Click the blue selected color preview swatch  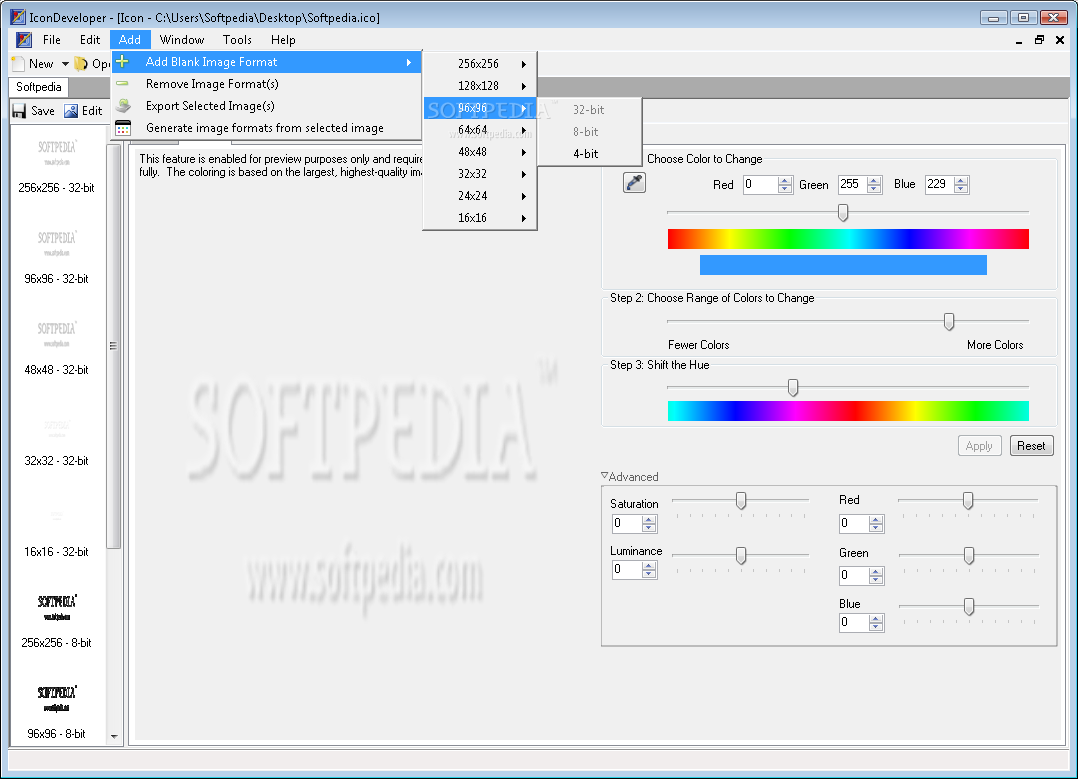(x=843, y=265)
